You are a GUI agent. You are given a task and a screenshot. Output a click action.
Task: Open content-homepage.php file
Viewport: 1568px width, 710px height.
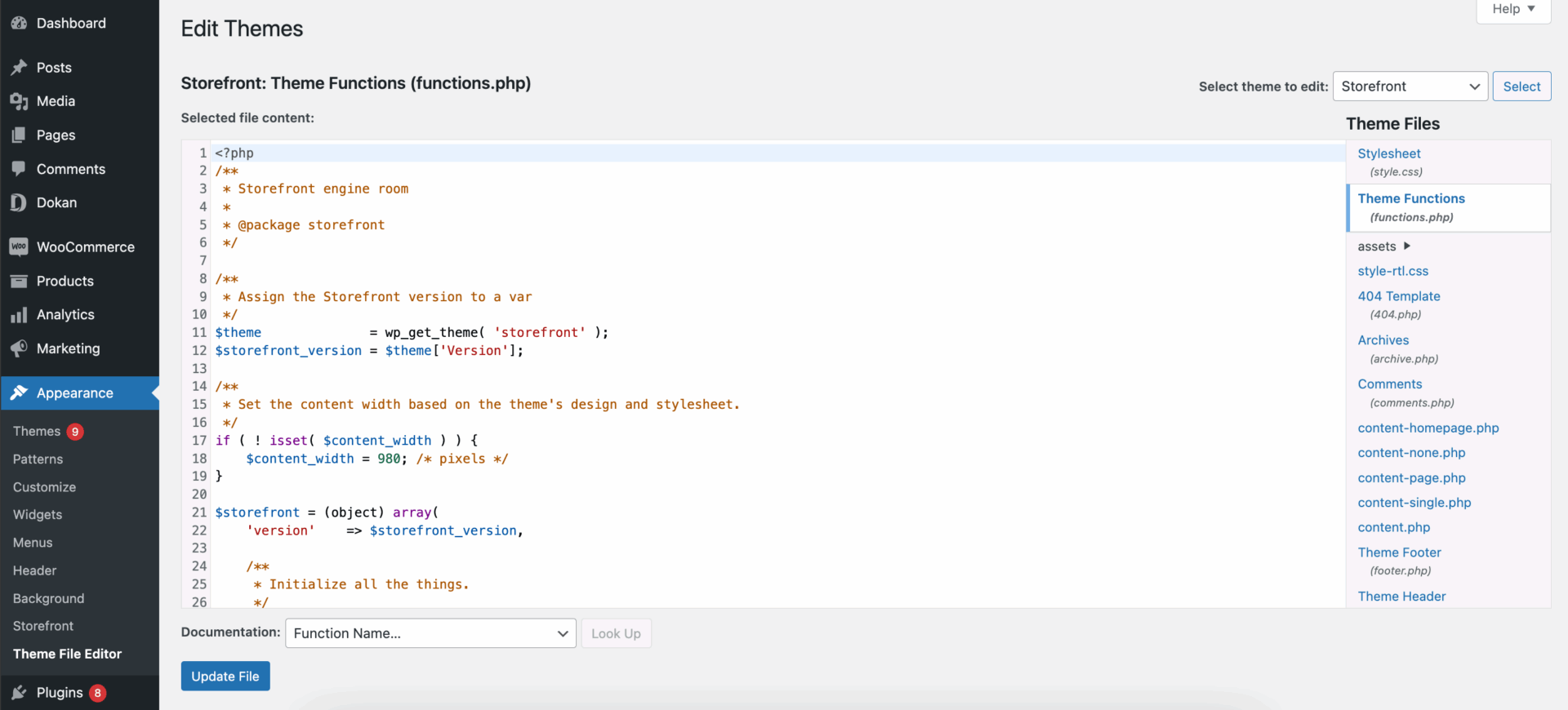[x=1428, y=428]
